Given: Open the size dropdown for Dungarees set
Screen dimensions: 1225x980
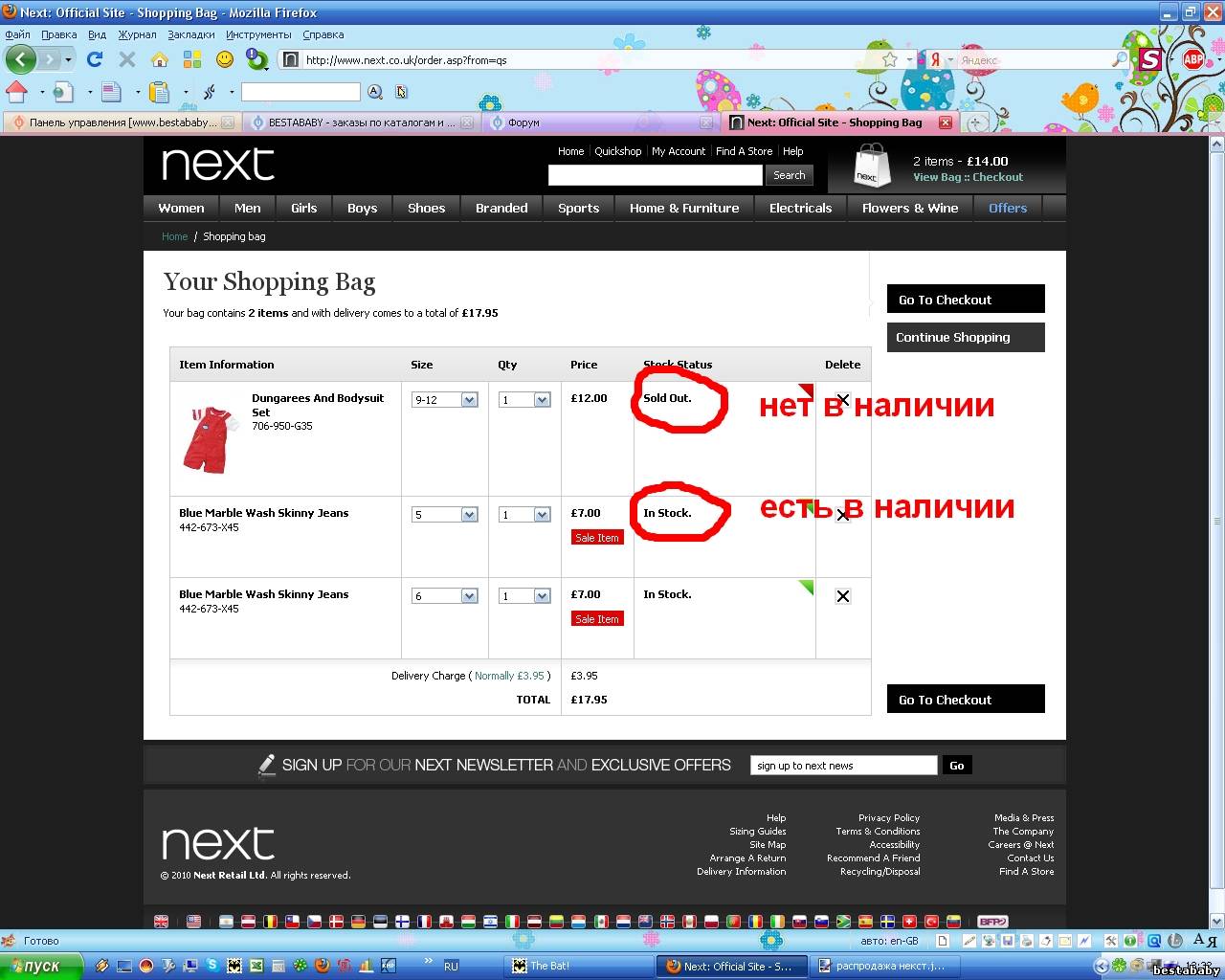Looking at the screenshot, I should coord(445,400).
